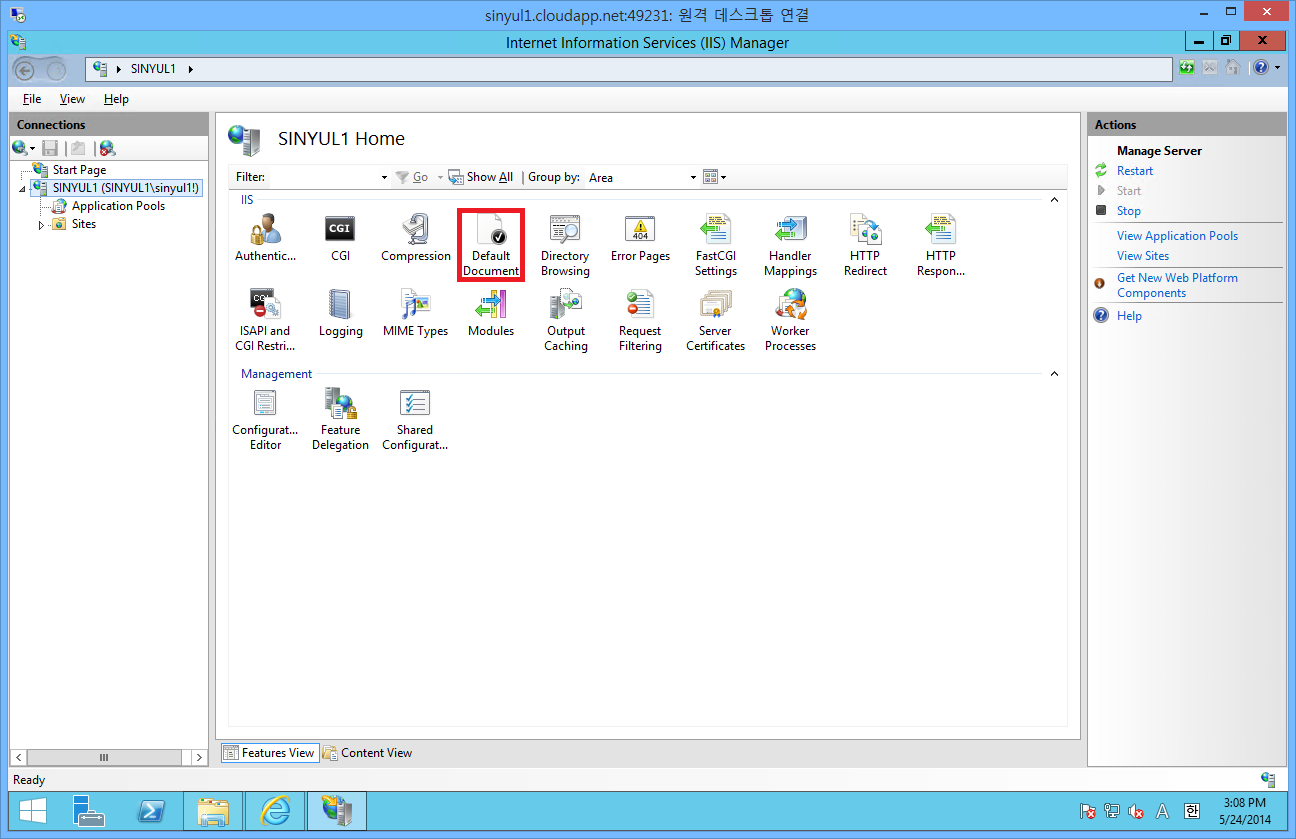The height and width of the screenshot is (839, 1296).
Task: Open Handler Mappings feature
Action: coord(790,246)
